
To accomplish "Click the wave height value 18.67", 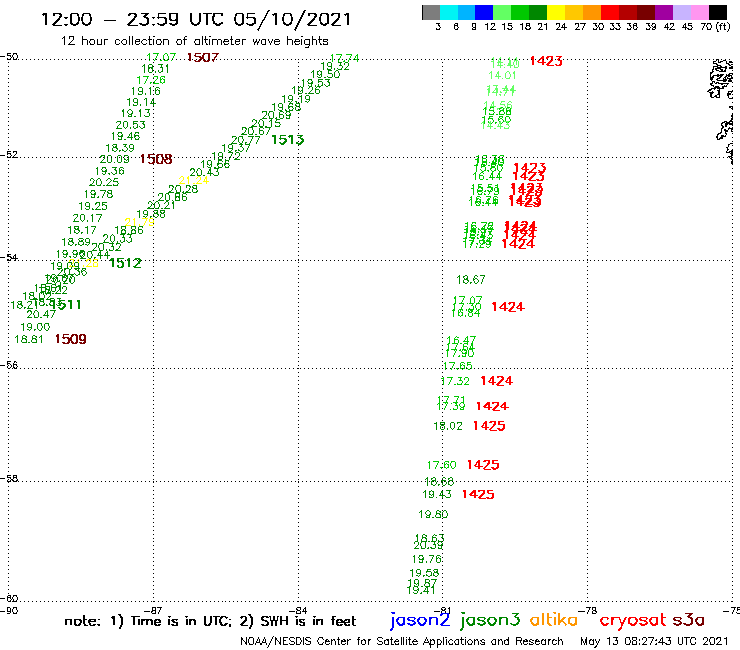I will tap(471, 280).
